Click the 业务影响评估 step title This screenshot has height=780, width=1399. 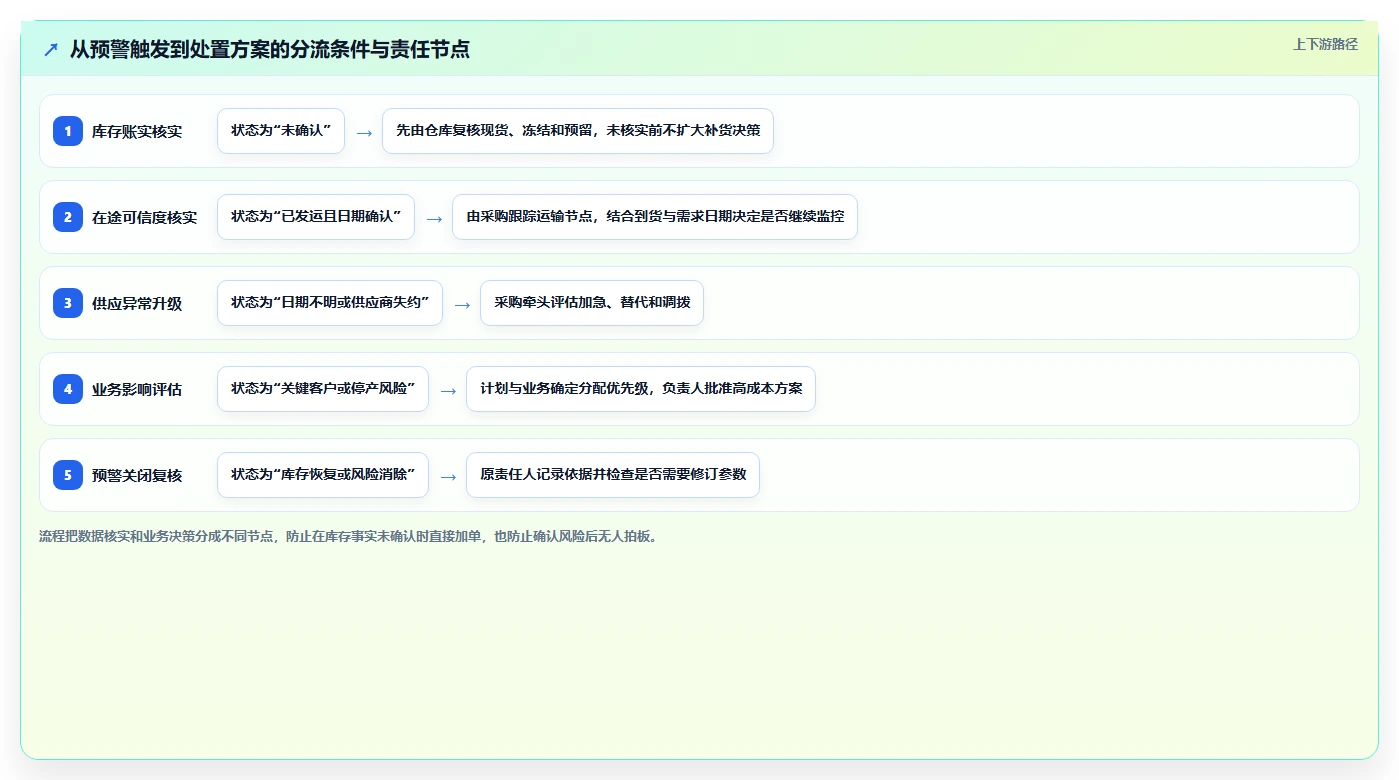[x=137, y=389]
